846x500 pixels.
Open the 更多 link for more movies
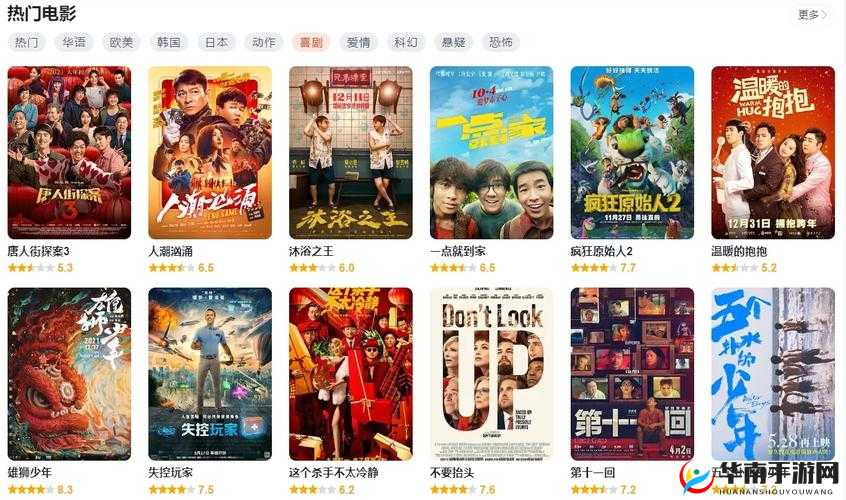[812, 15]
